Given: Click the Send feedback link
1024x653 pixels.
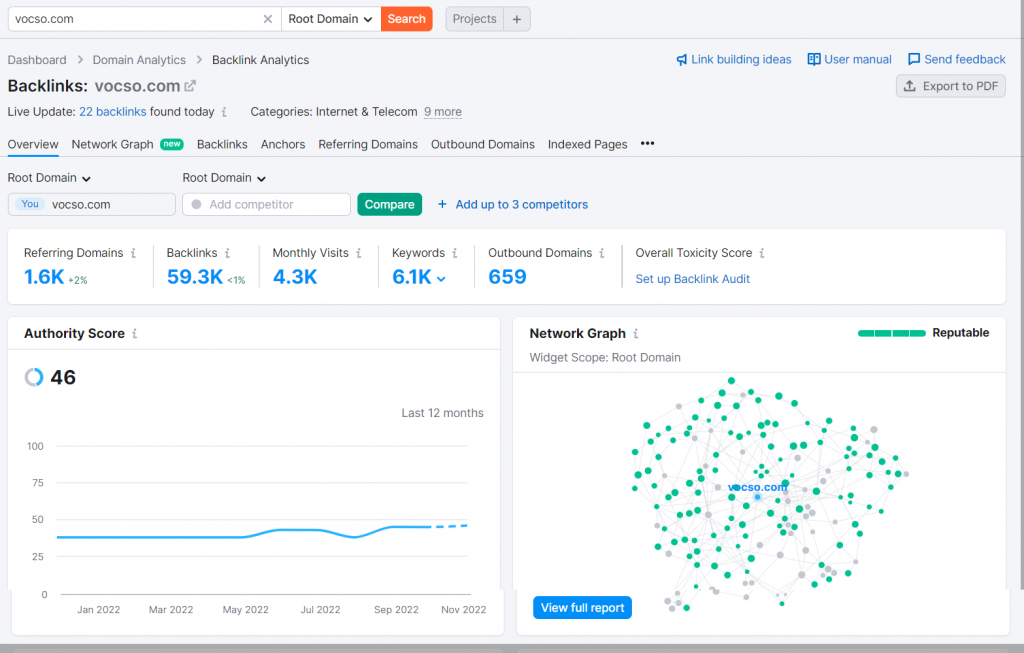Looking at the screenshot, I should point(965,59).
